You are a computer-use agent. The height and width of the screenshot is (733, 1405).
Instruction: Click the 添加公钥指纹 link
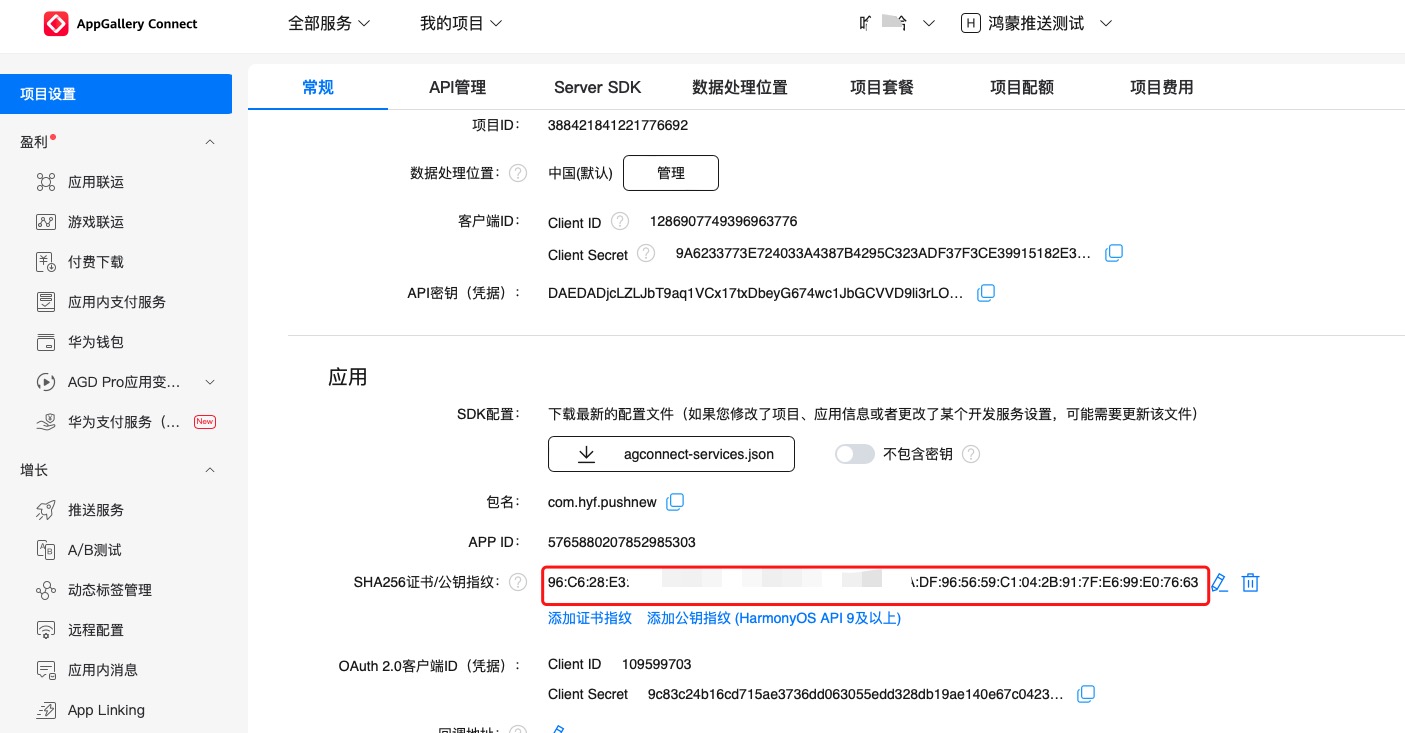coord(774,618)
